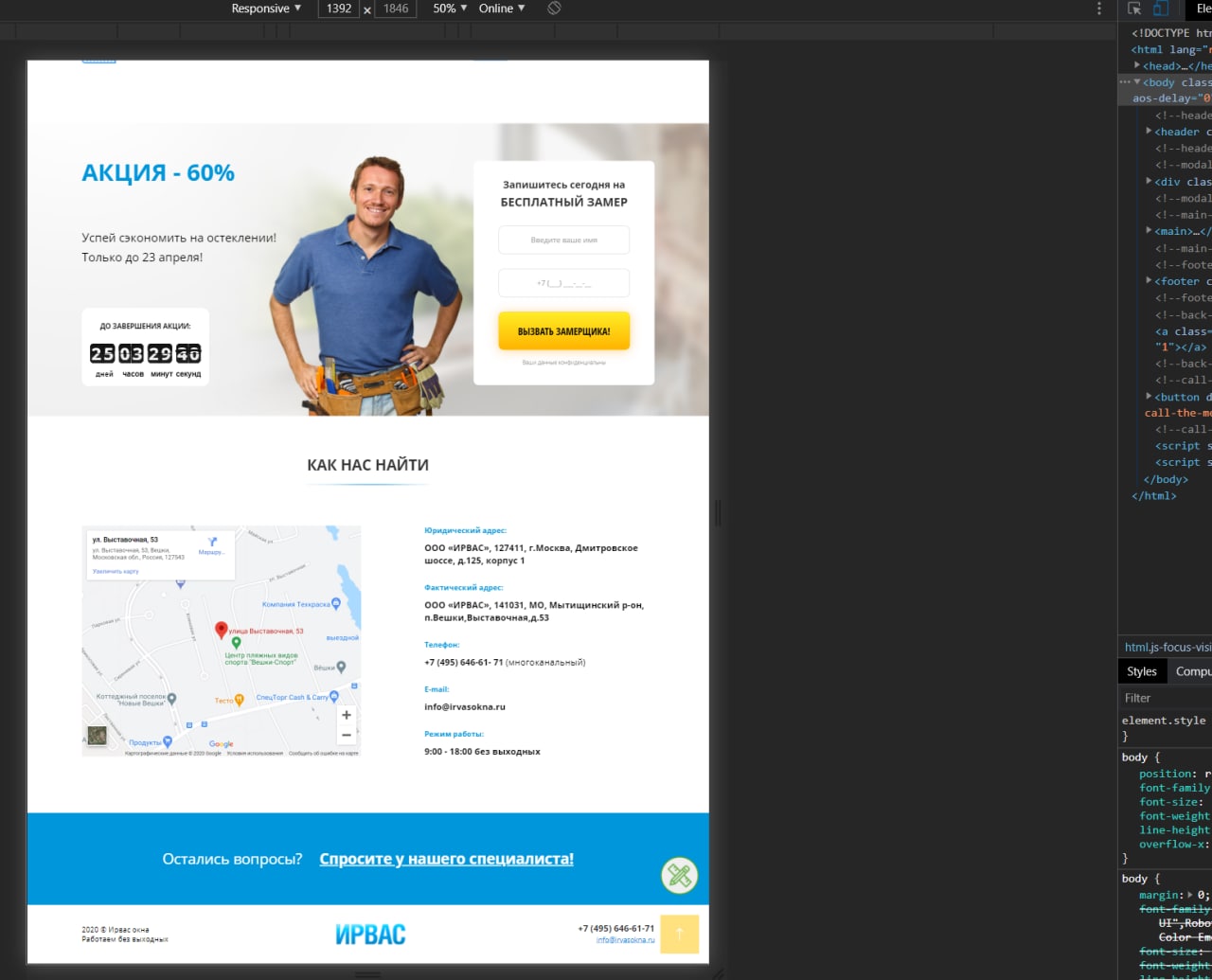Click the КАК НАС НАЙТИ heading

click(367, 465)
